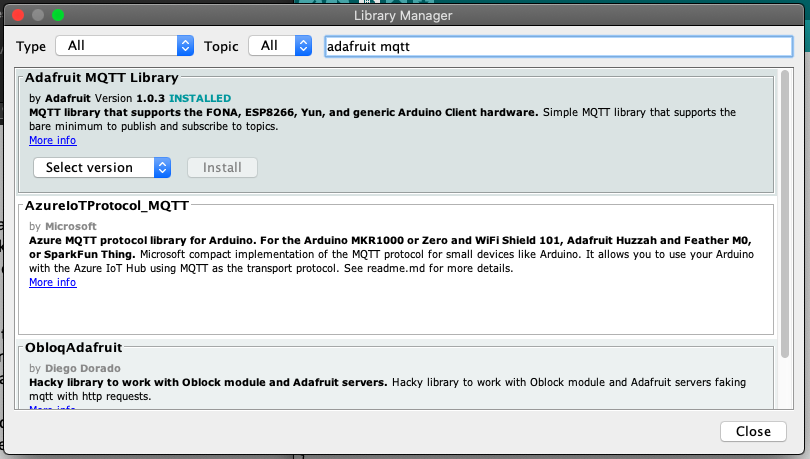The height and width of the screenshot is (459, 810).
Task: Select the ObloqAdafruit entry title
Action: pos(73,347)
